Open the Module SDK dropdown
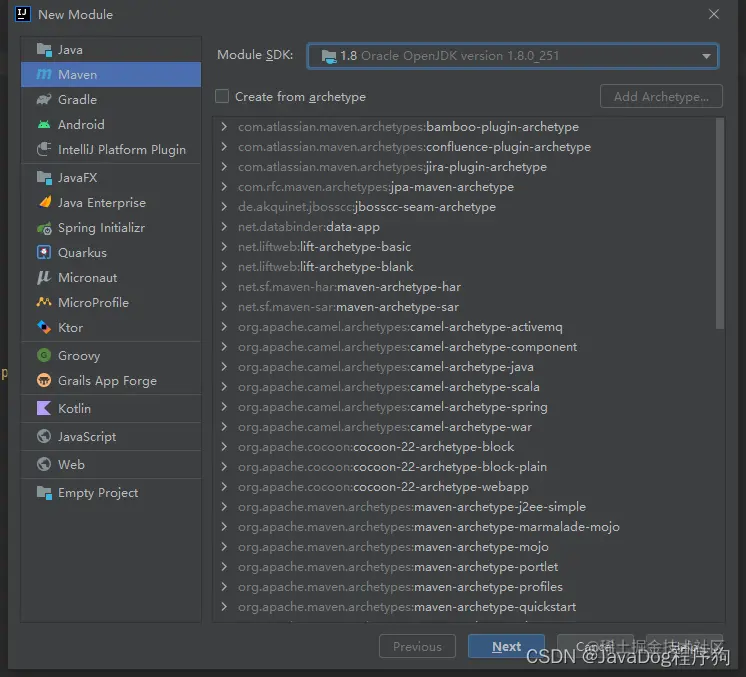This screenshot has width=746, height=677. click(x=512, y=56)
